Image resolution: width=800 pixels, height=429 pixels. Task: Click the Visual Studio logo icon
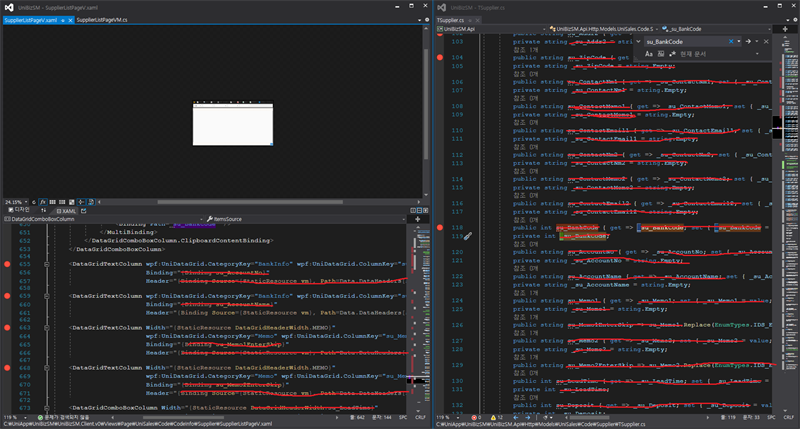(8, 6)
